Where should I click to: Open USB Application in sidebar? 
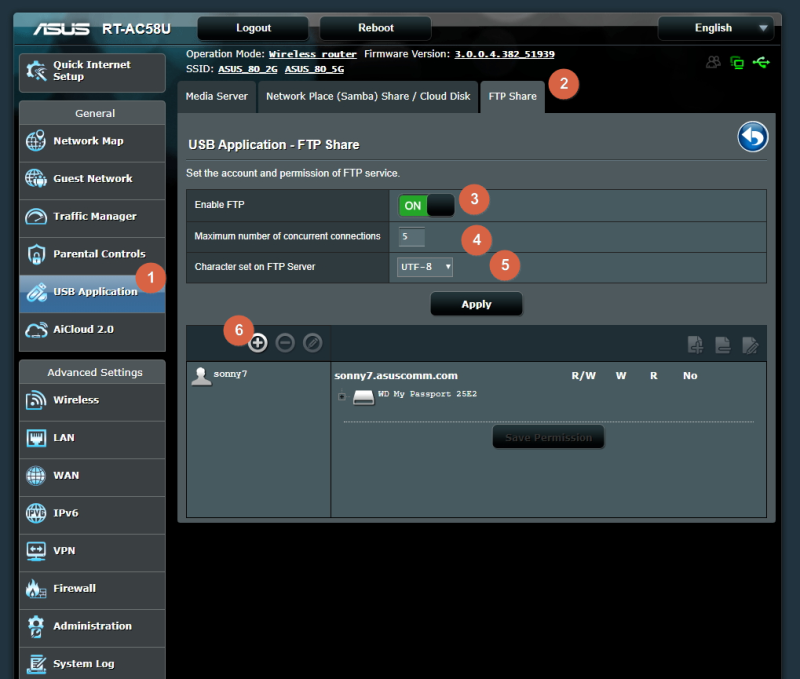92,292
